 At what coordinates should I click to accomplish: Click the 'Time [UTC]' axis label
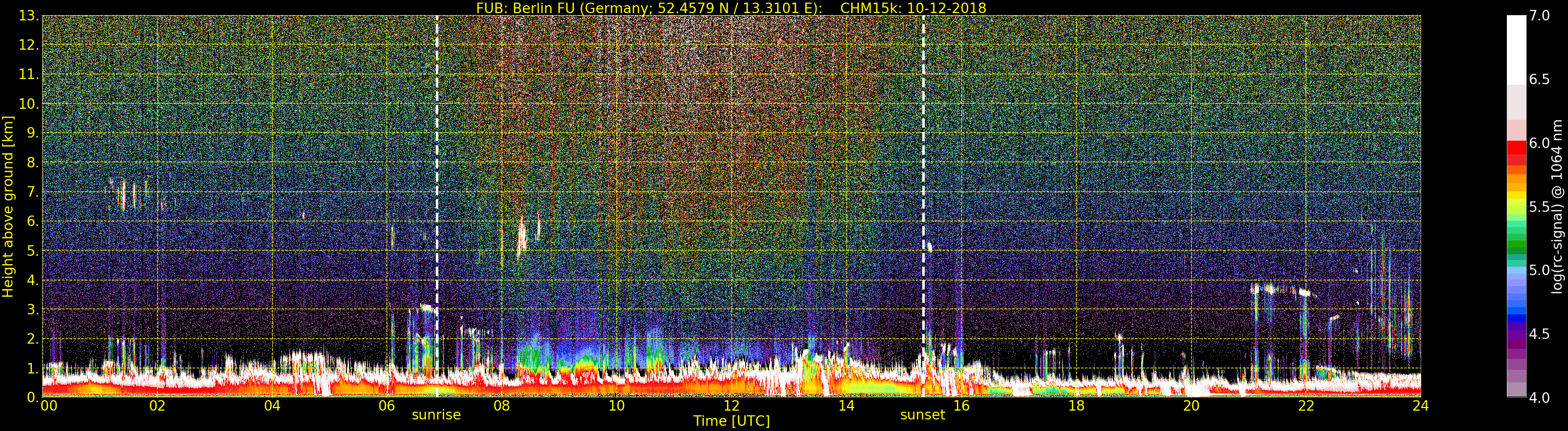tap(731, 421)
